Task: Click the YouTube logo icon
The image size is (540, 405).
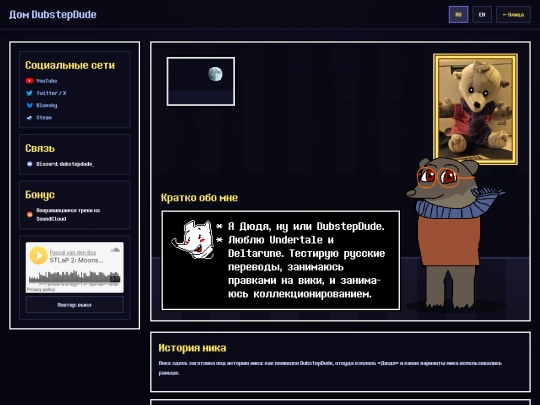Action: pos(29,81)
